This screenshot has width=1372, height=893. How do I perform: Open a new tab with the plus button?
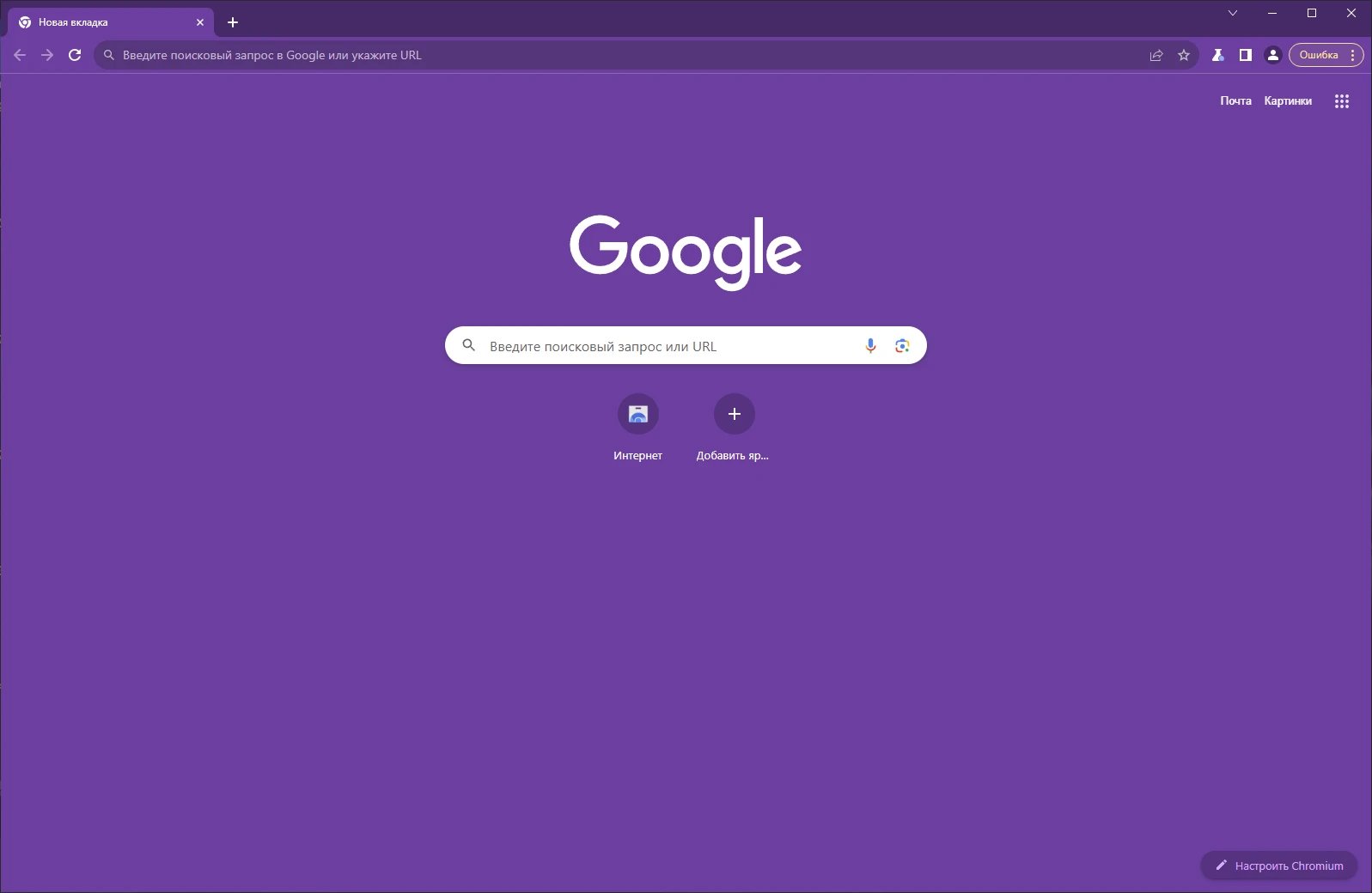(233, 22)
